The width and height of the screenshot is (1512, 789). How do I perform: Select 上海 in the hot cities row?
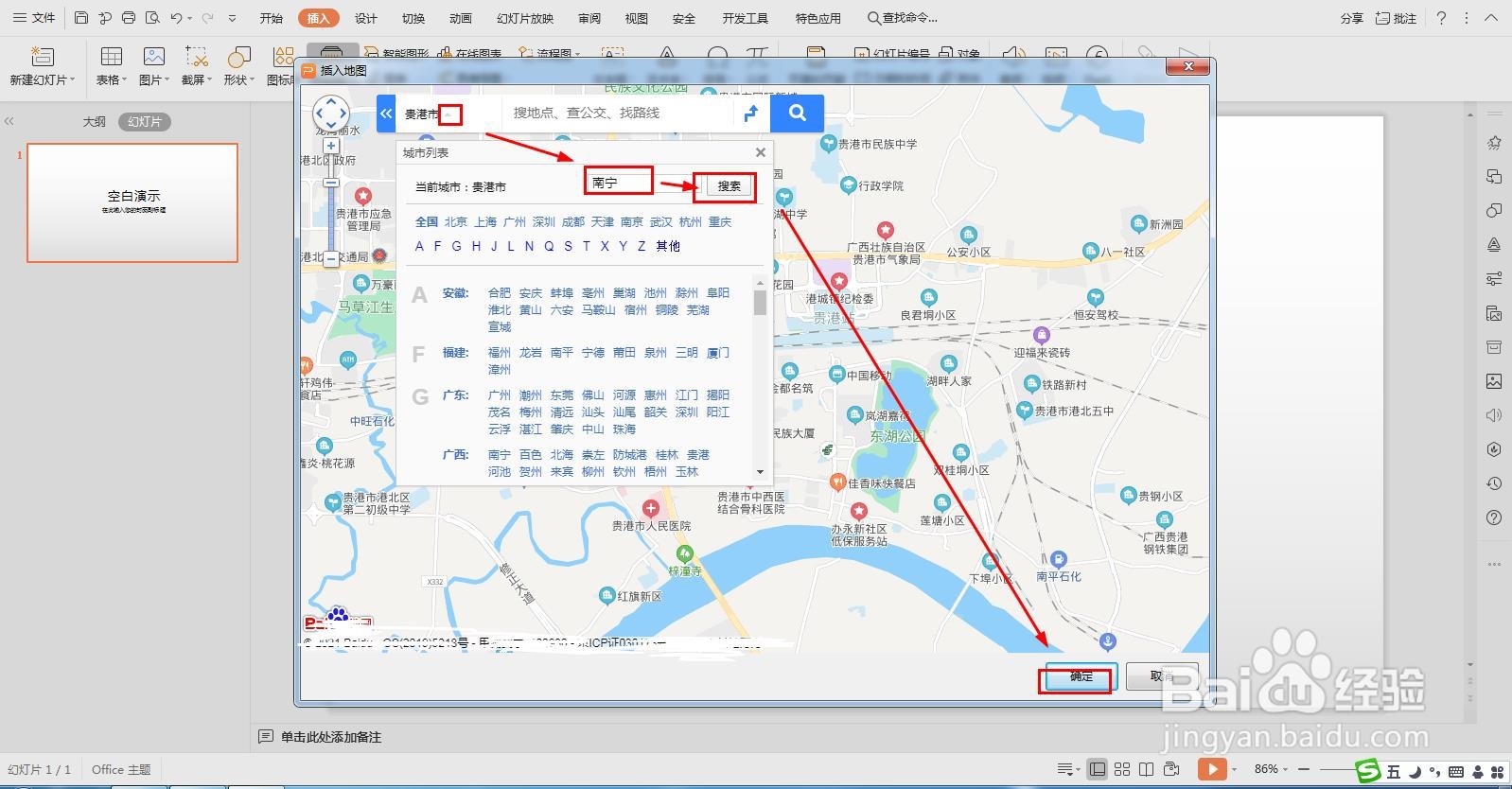(485, 222)
